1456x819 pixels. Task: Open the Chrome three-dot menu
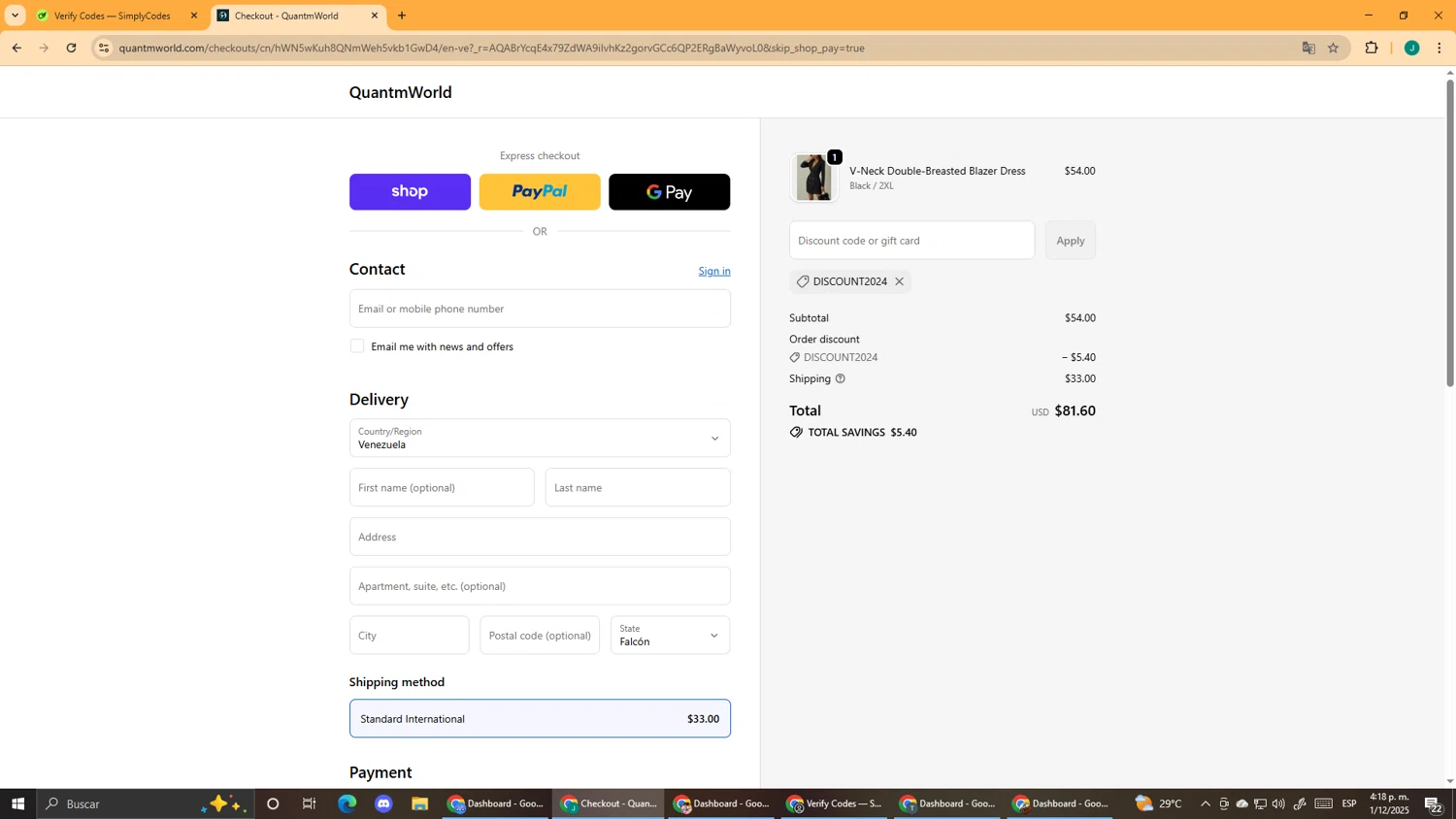pyautogui.click(x=1439, y=48)
